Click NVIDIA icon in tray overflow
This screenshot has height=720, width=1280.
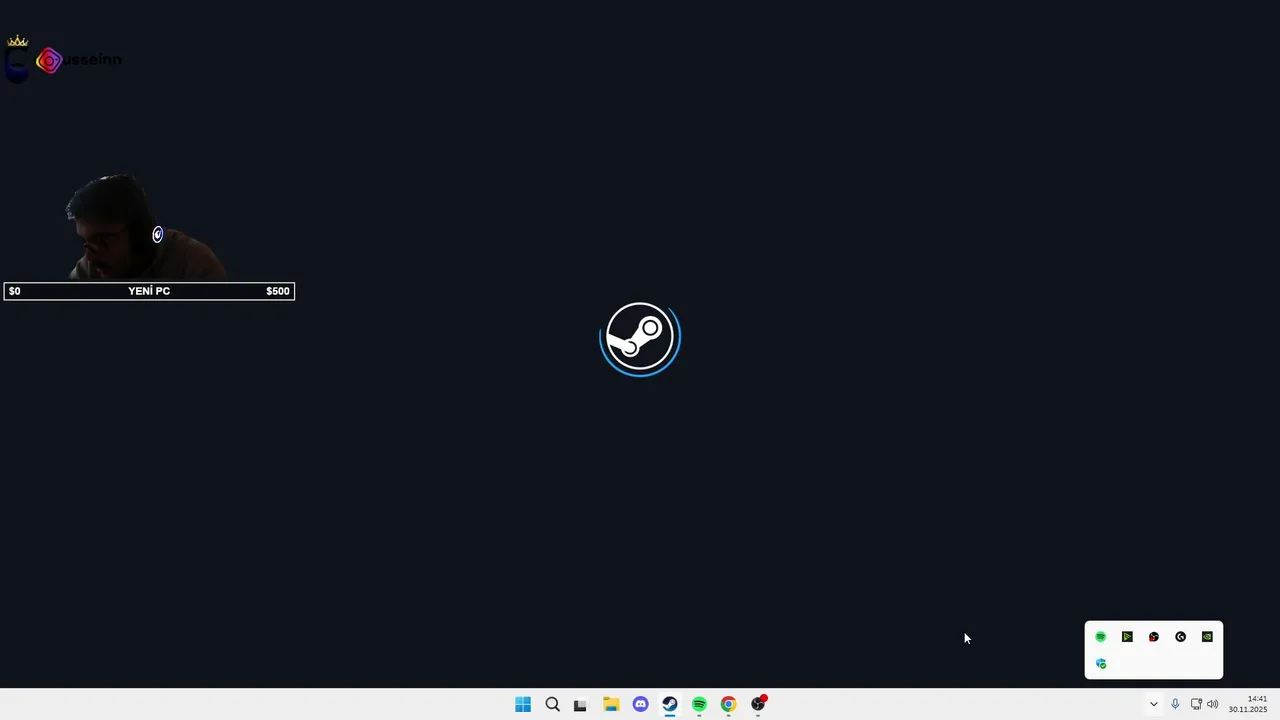[1207, 637]
